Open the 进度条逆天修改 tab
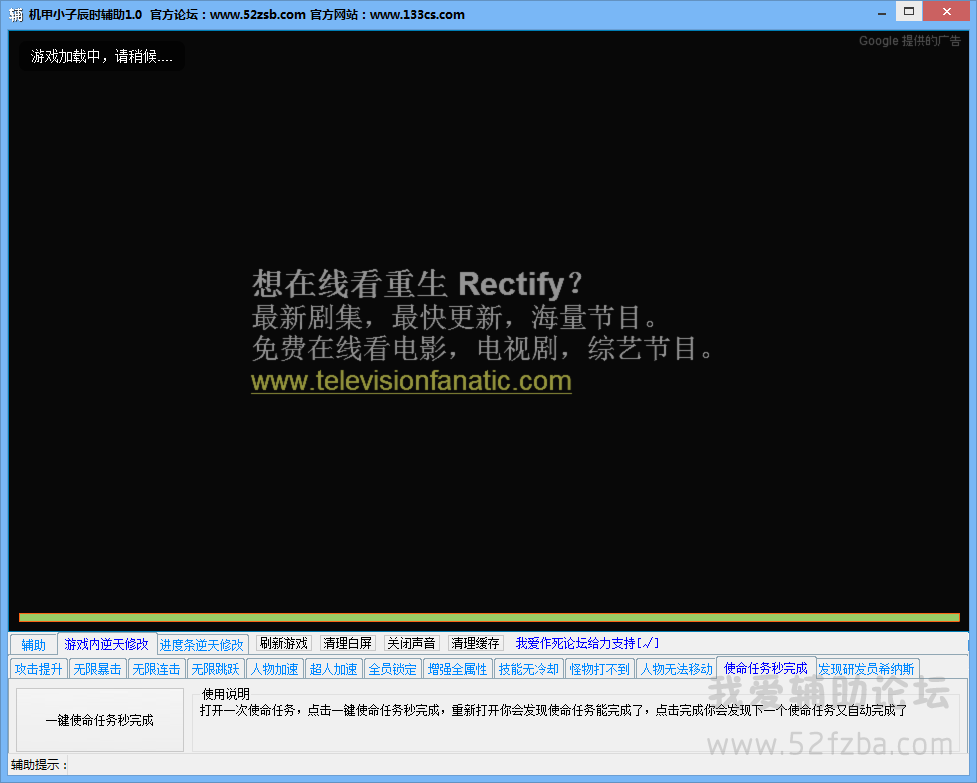Viewport: 977px width, 783px height. click(x=201, y=645)
